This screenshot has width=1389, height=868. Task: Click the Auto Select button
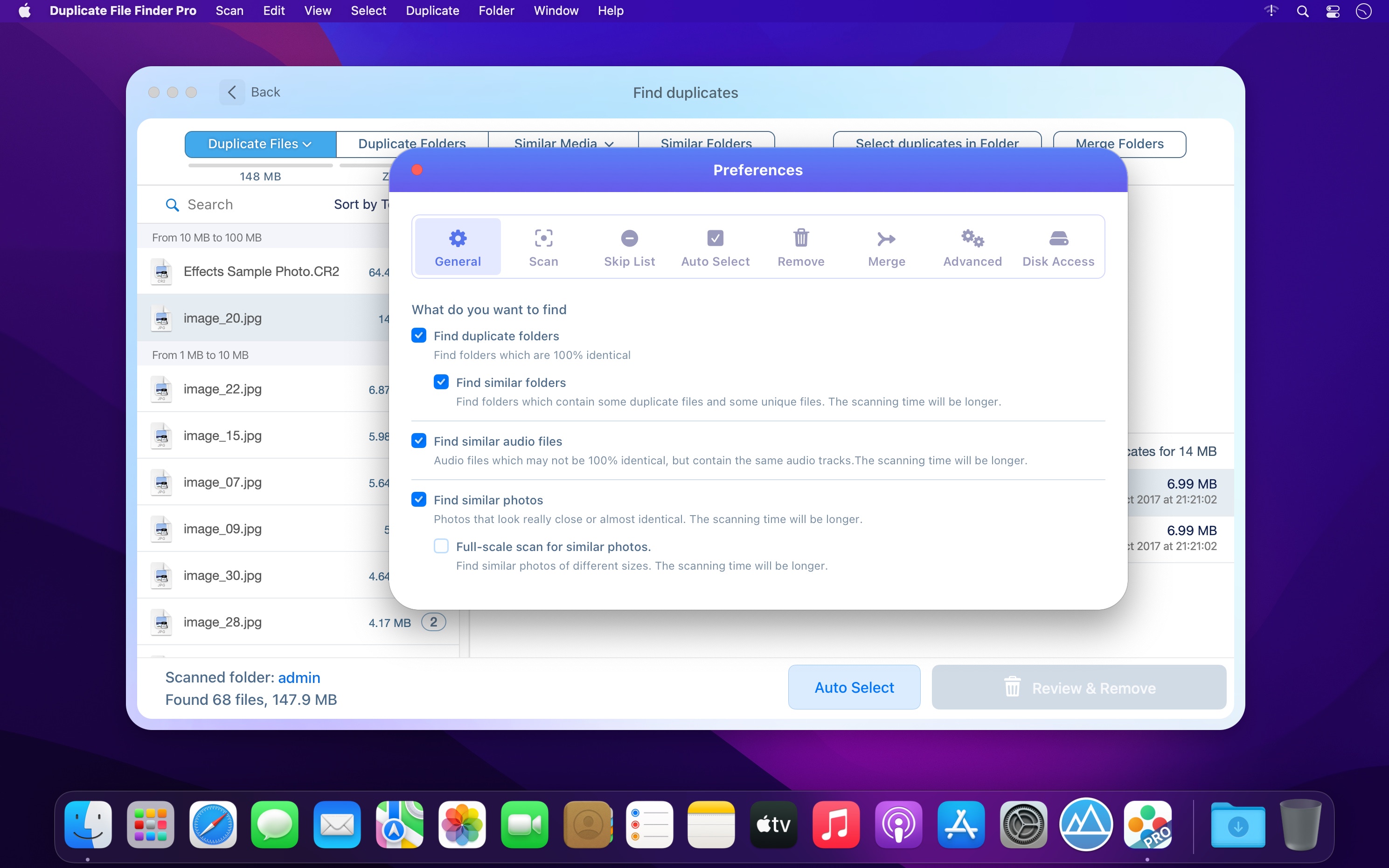(x=853, y=687)
